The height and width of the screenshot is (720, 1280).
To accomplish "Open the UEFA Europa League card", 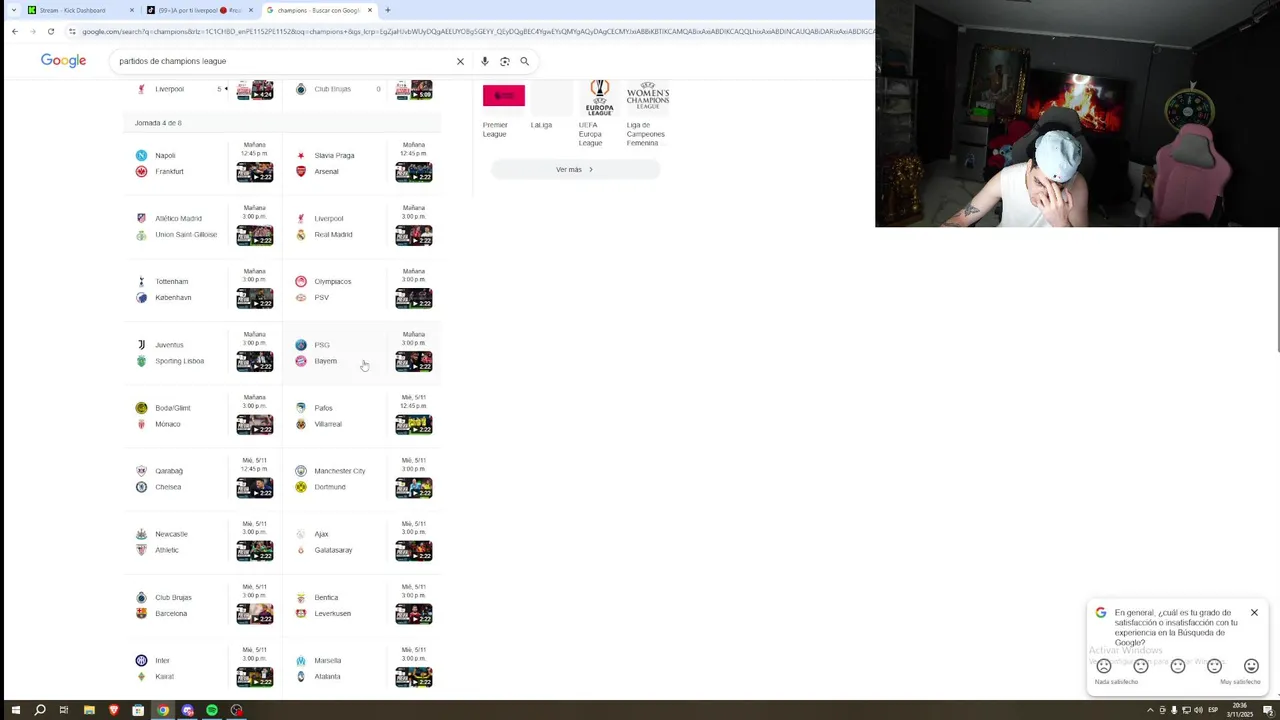I will pos(599,114).
